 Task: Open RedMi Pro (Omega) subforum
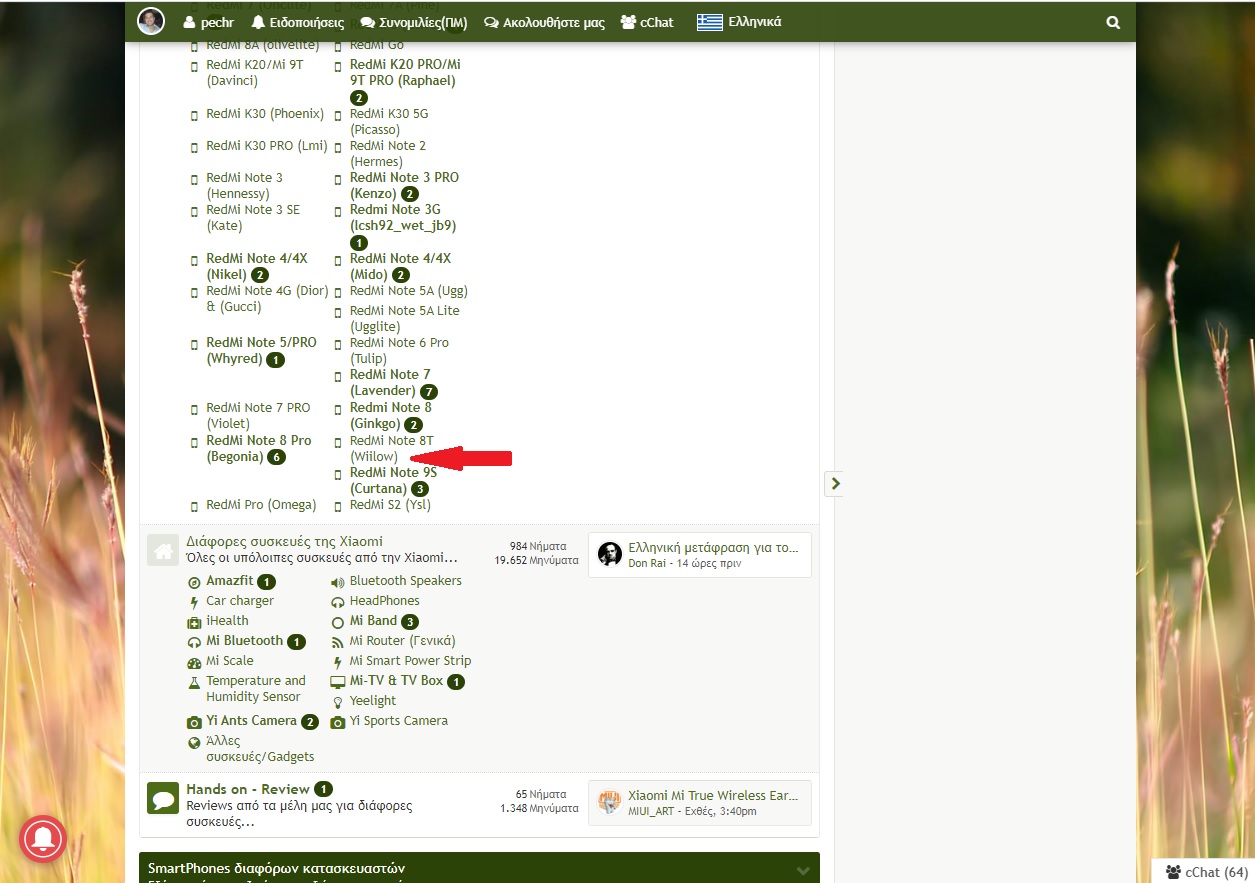click(261, 505)
